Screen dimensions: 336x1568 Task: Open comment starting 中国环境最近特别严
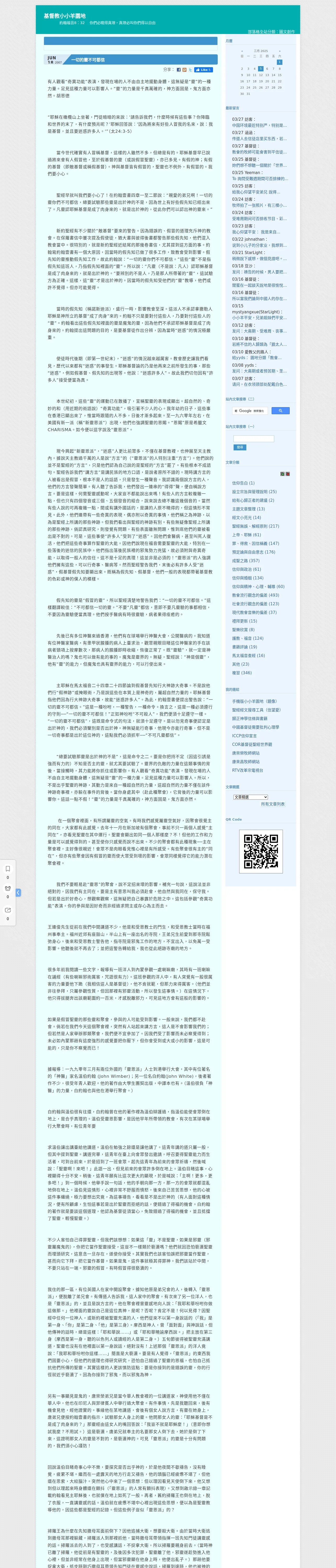259,125
